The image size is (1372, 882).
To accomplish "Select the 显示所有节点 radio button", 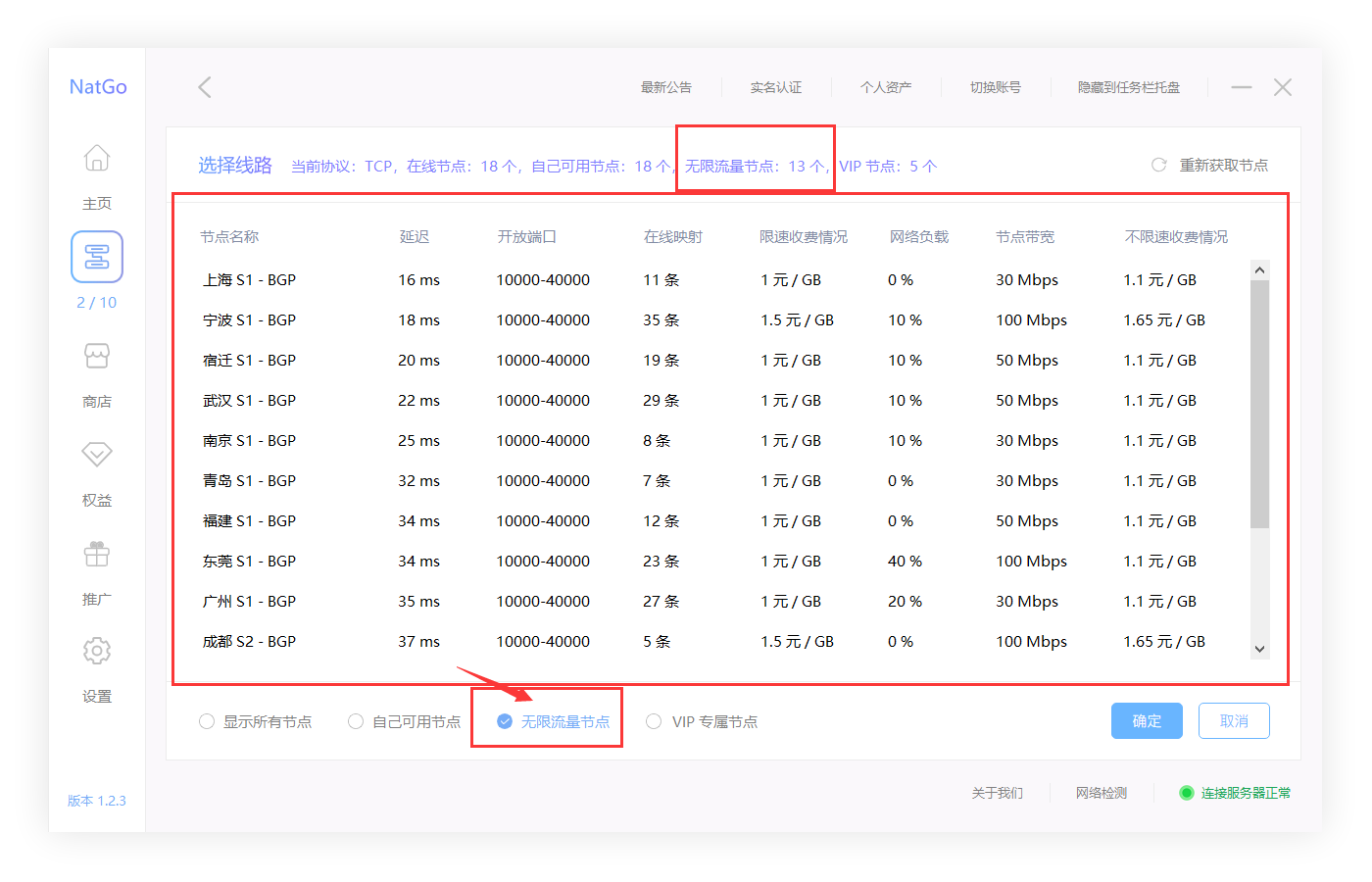I will [207, 721].
